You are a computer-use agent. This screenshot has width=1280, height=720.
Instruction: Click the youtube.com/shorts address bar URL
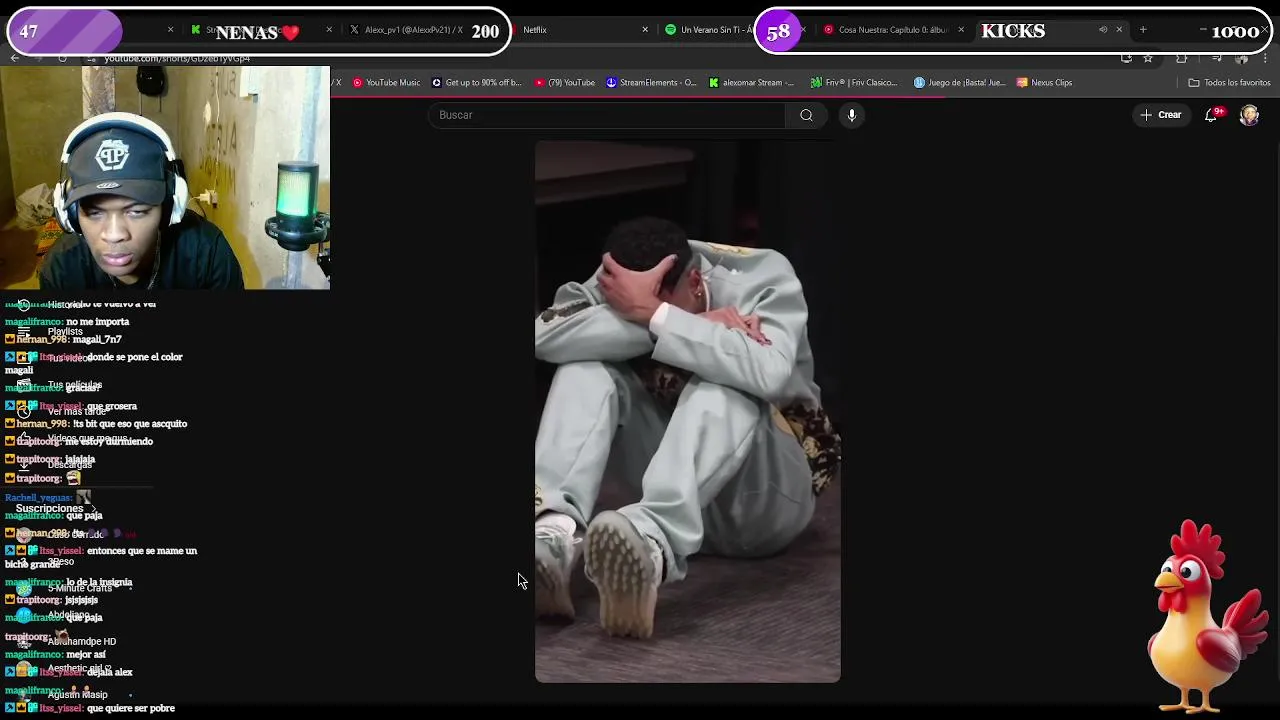pyautogui.click(x=177, y=58)
